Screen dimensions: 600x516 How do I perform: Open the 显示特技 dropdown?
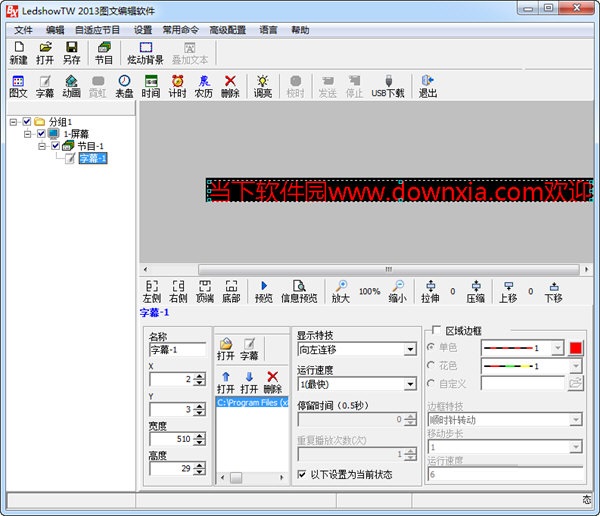click(410, 349)
